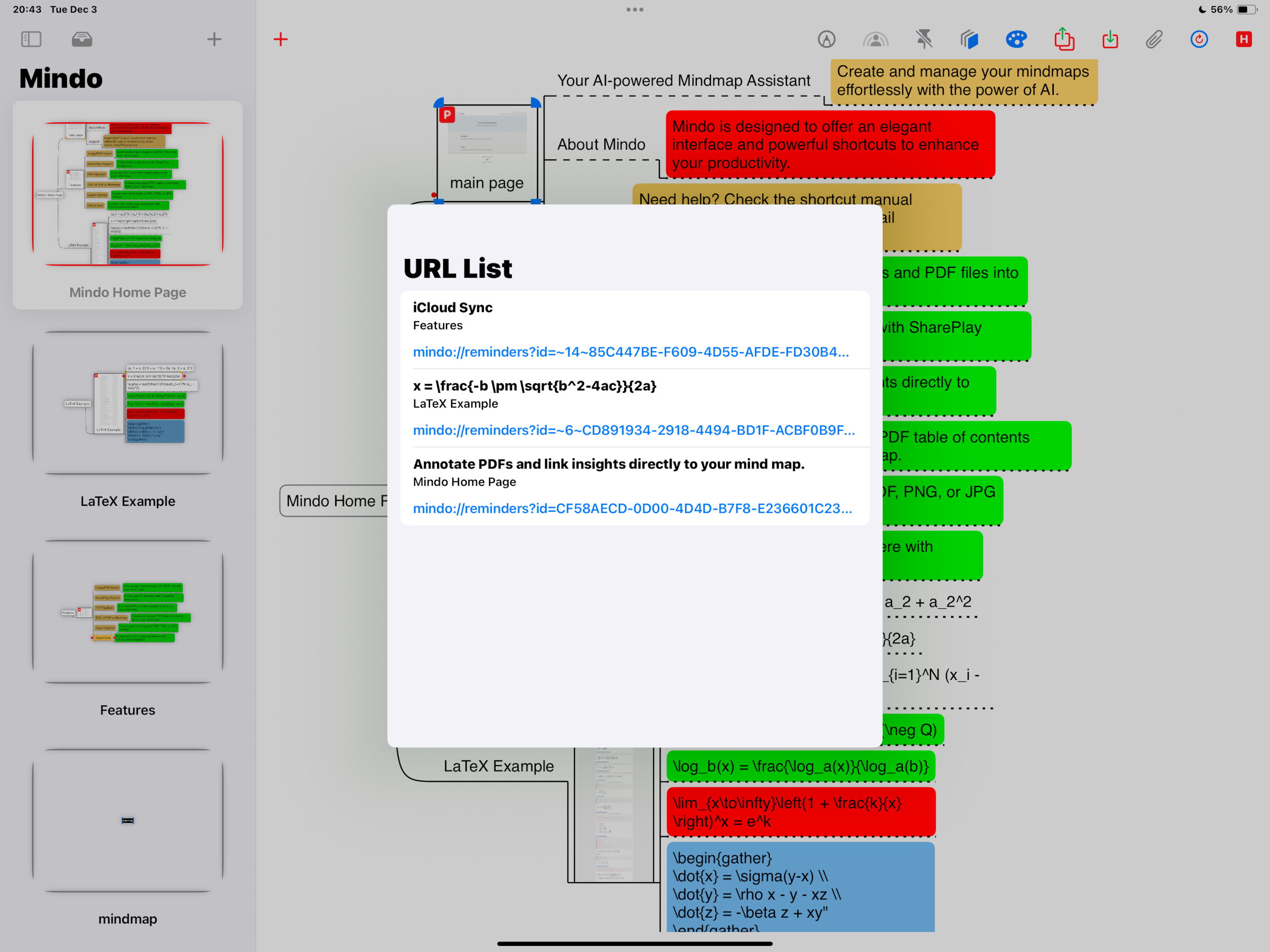
Task: Open the Annotate PDFs reminders link
Action: pyautogui.click(x=632, y=508)
